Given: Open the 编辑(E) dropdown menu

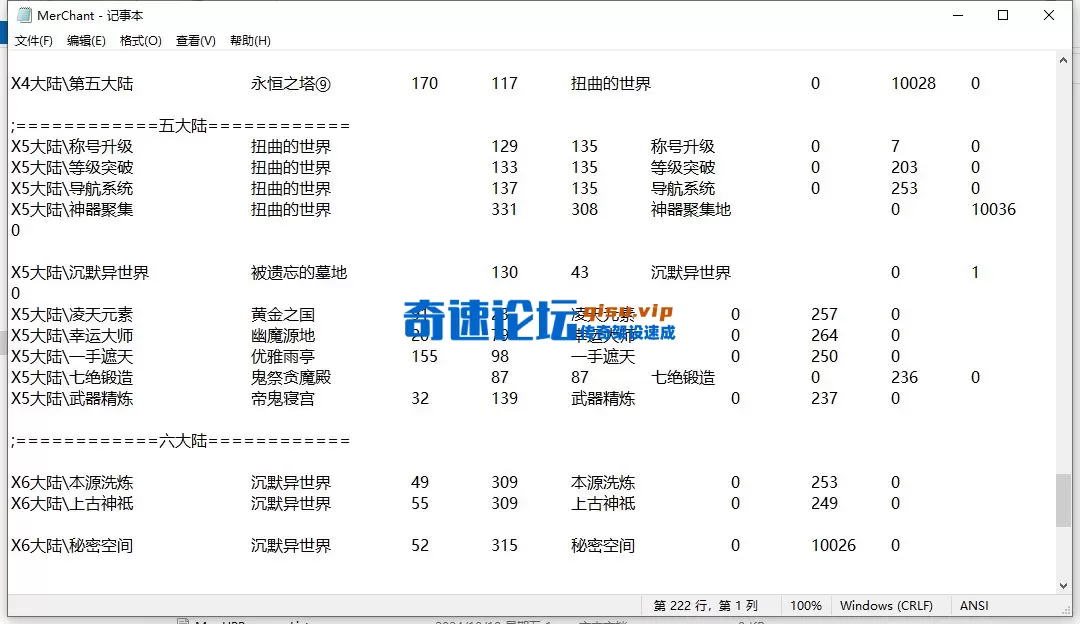Looking at the screenshot, I should coord(86,40).
